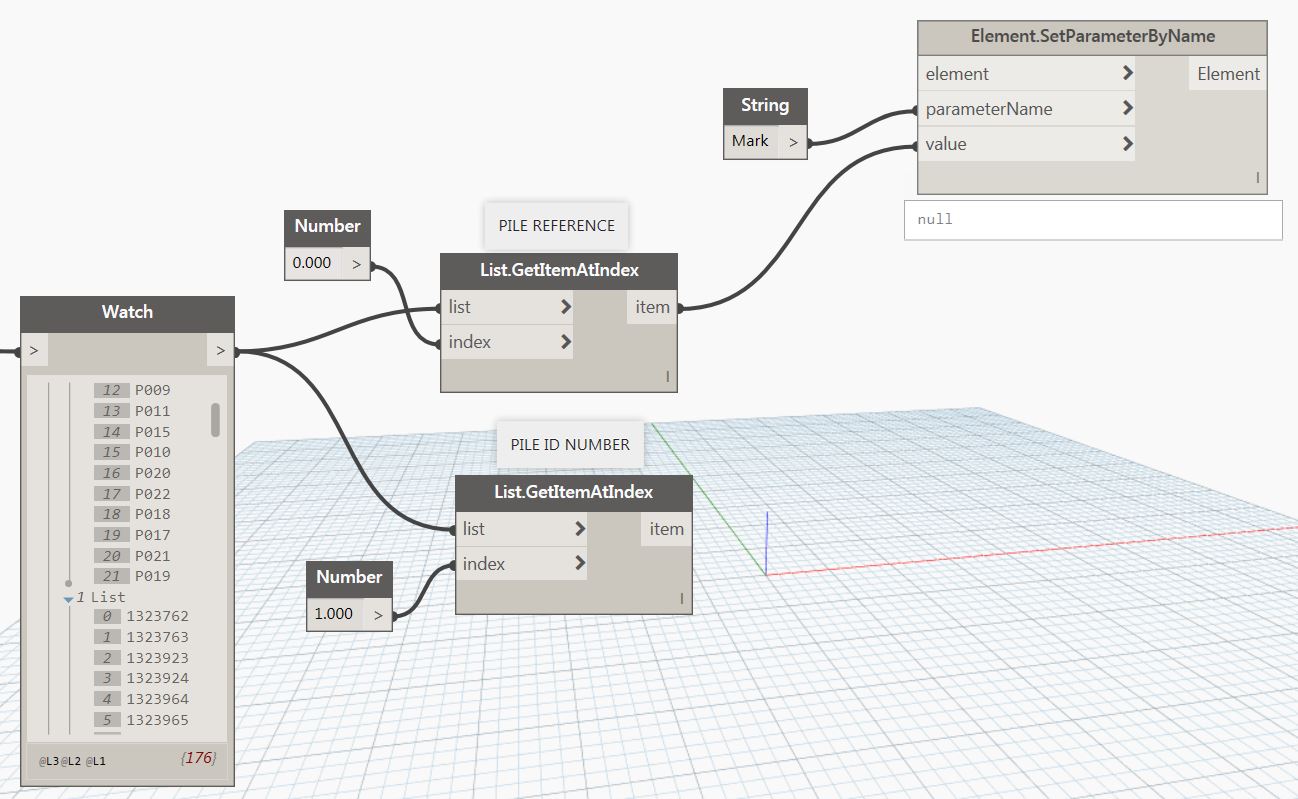Screen dimensions: 1298x799
Task: Open the element port chevron
Action: tap(1128, 73)
